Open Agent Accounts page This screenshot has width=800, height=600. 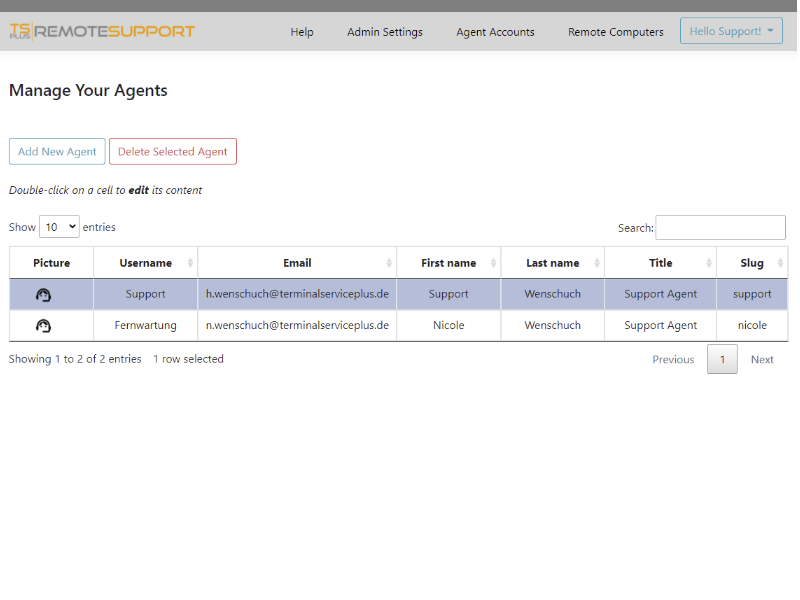coord(495,32)
